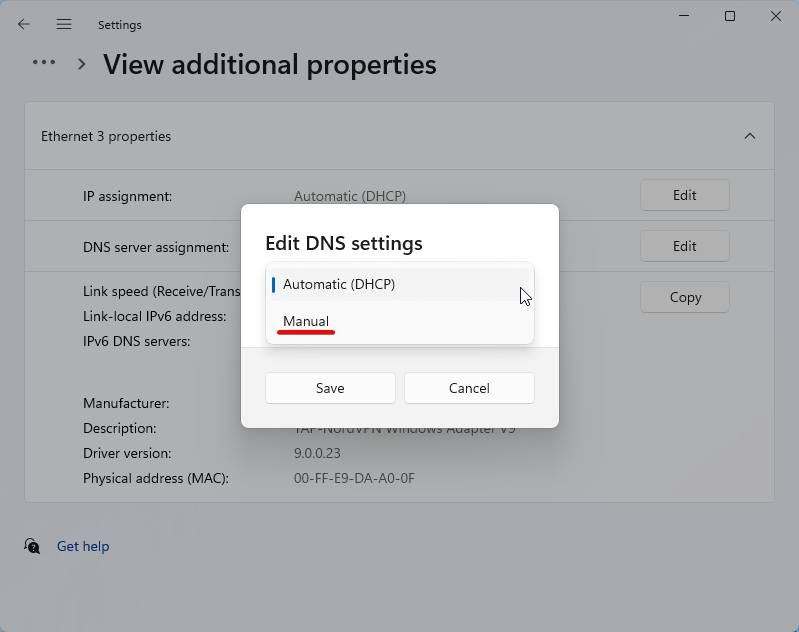Open the hamburger navigation menu
Screen dimensions: 799x632
coord(64,24)
